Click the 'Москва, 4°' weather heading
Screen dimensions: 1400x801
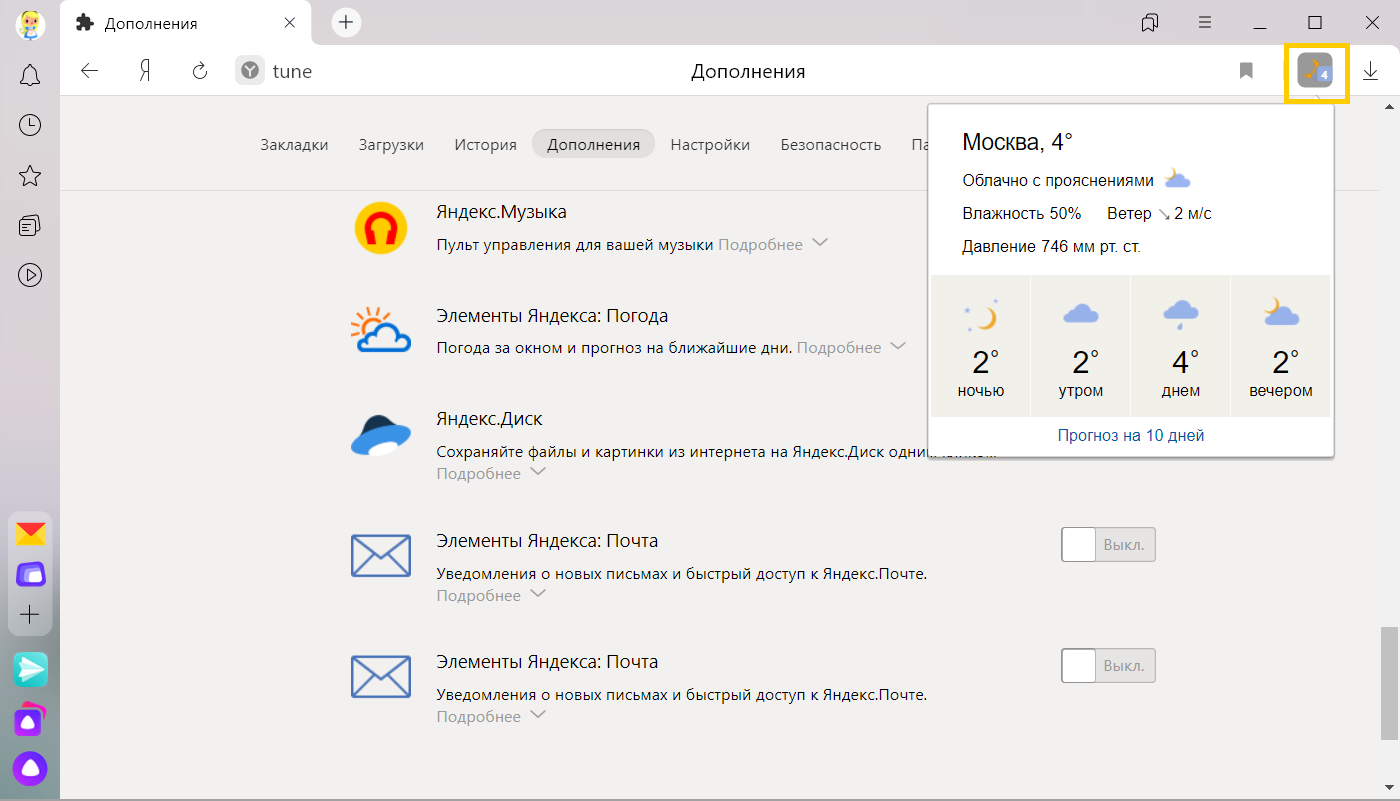1017,142
